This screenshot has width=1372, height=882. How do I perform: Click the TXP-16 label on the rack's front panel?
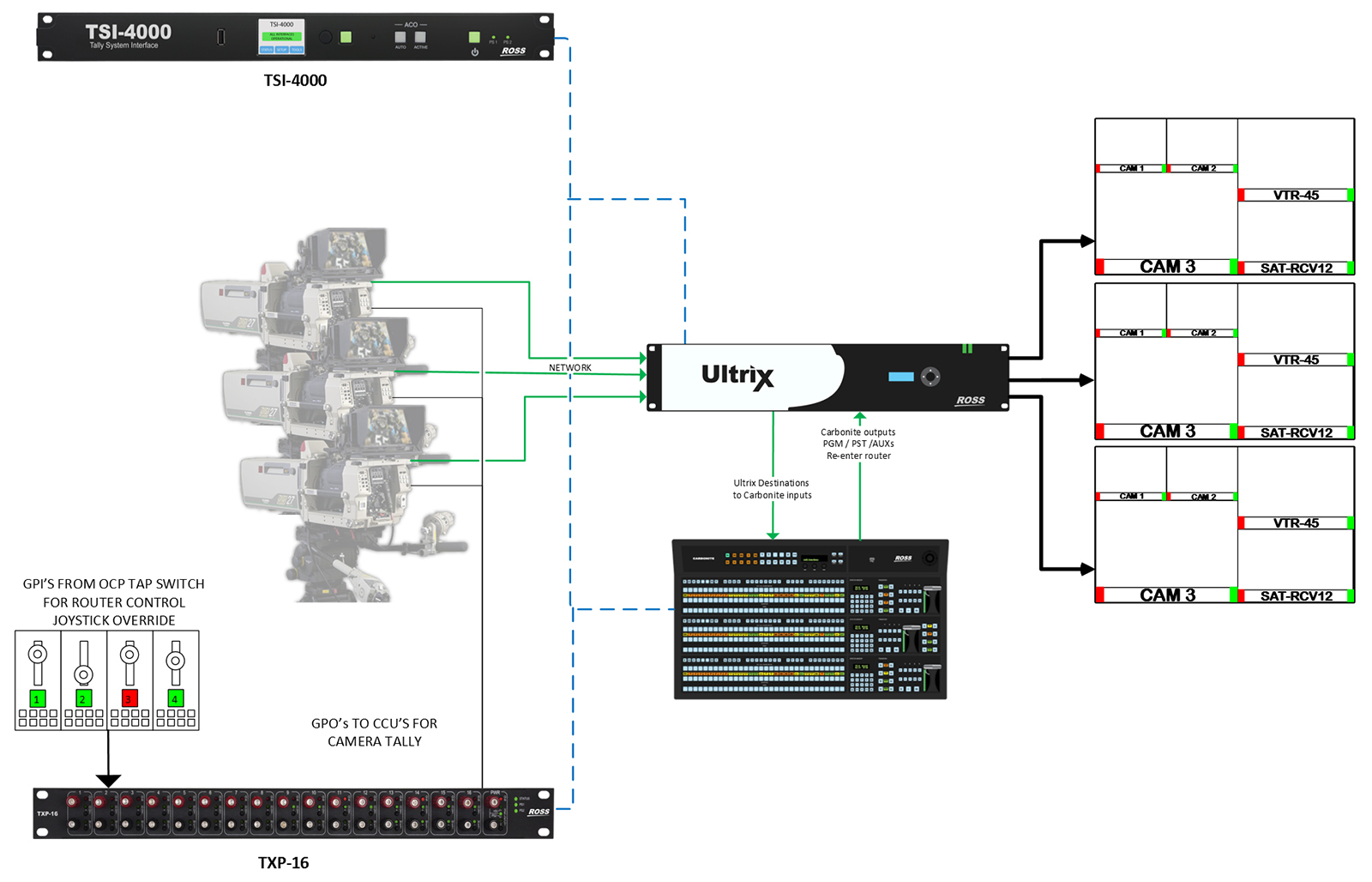click(47, 814)
